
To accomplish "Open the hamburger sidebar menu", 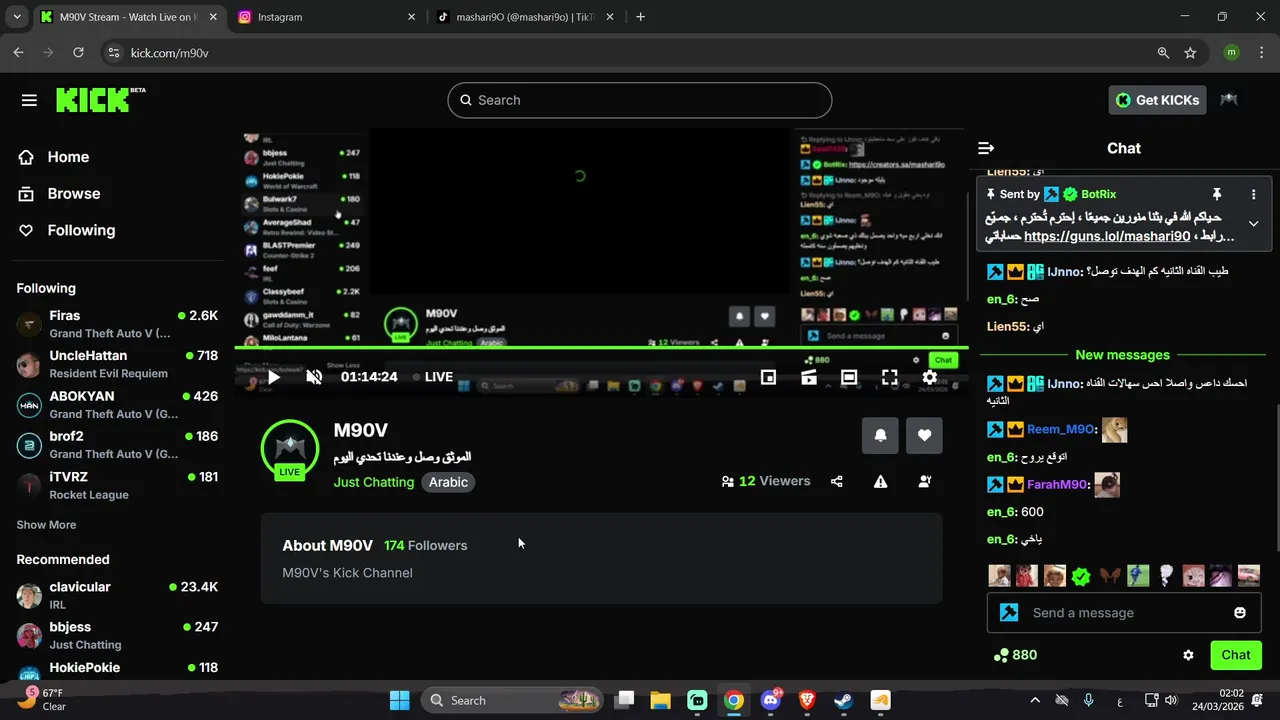I will click(29, 100).
